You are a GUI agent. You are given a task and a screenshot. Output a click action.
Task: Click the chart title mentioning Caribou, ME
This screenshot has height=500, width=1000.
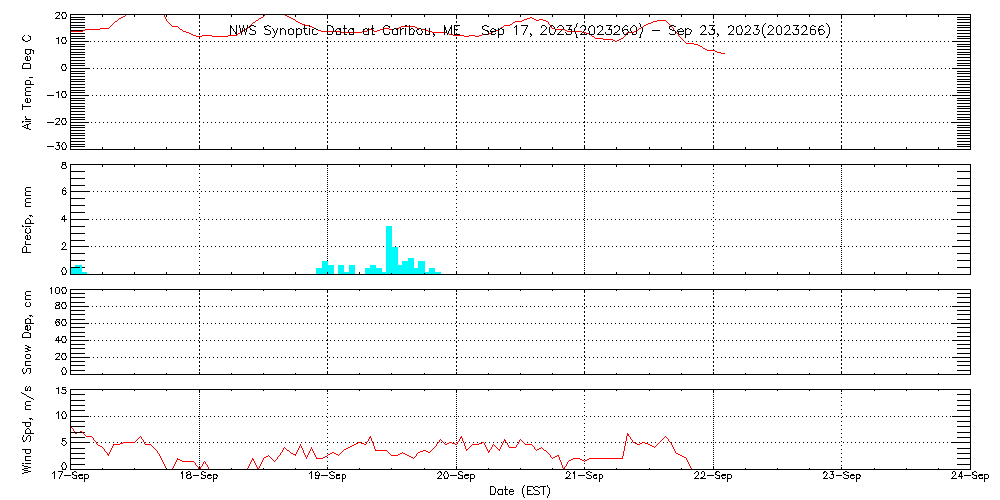coord(529,31)
